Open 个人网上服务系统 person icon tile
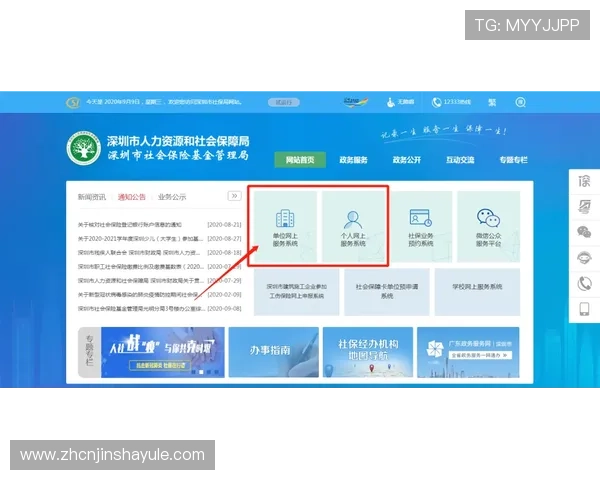This screenshot has width=600, height=480. (353, 227)
